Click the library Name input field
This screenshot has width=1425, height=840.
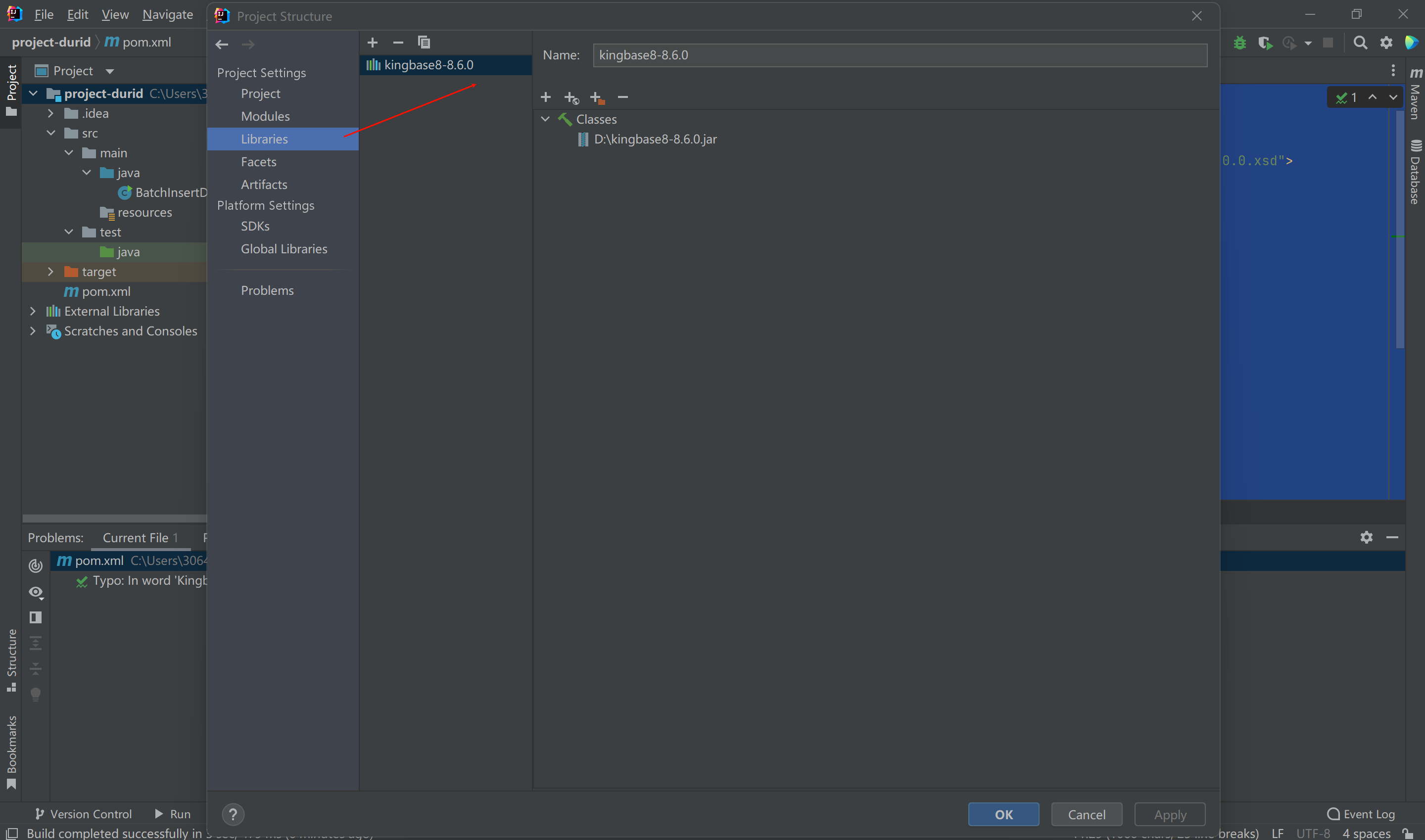899,55
